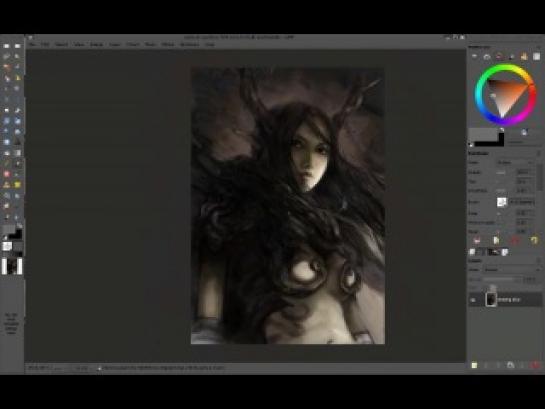This screenshot has height=409, width=545.
Task: Select the Pencil tool in toolbox
Action: coord(7,163)
